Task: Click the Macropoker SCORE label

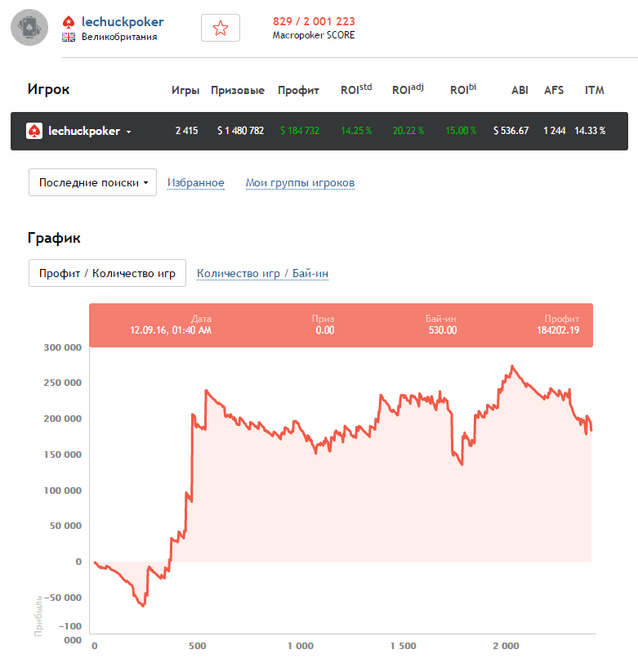Action: point(314,35)
